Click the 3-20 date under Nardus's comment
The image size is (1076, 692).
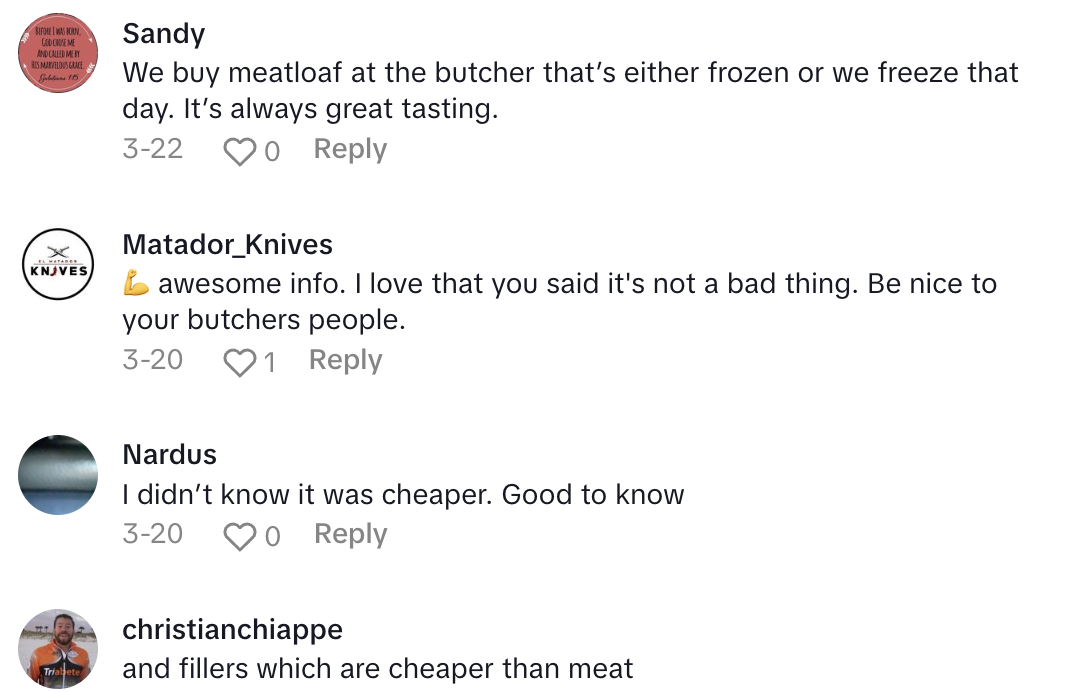[x=152, y=534]
